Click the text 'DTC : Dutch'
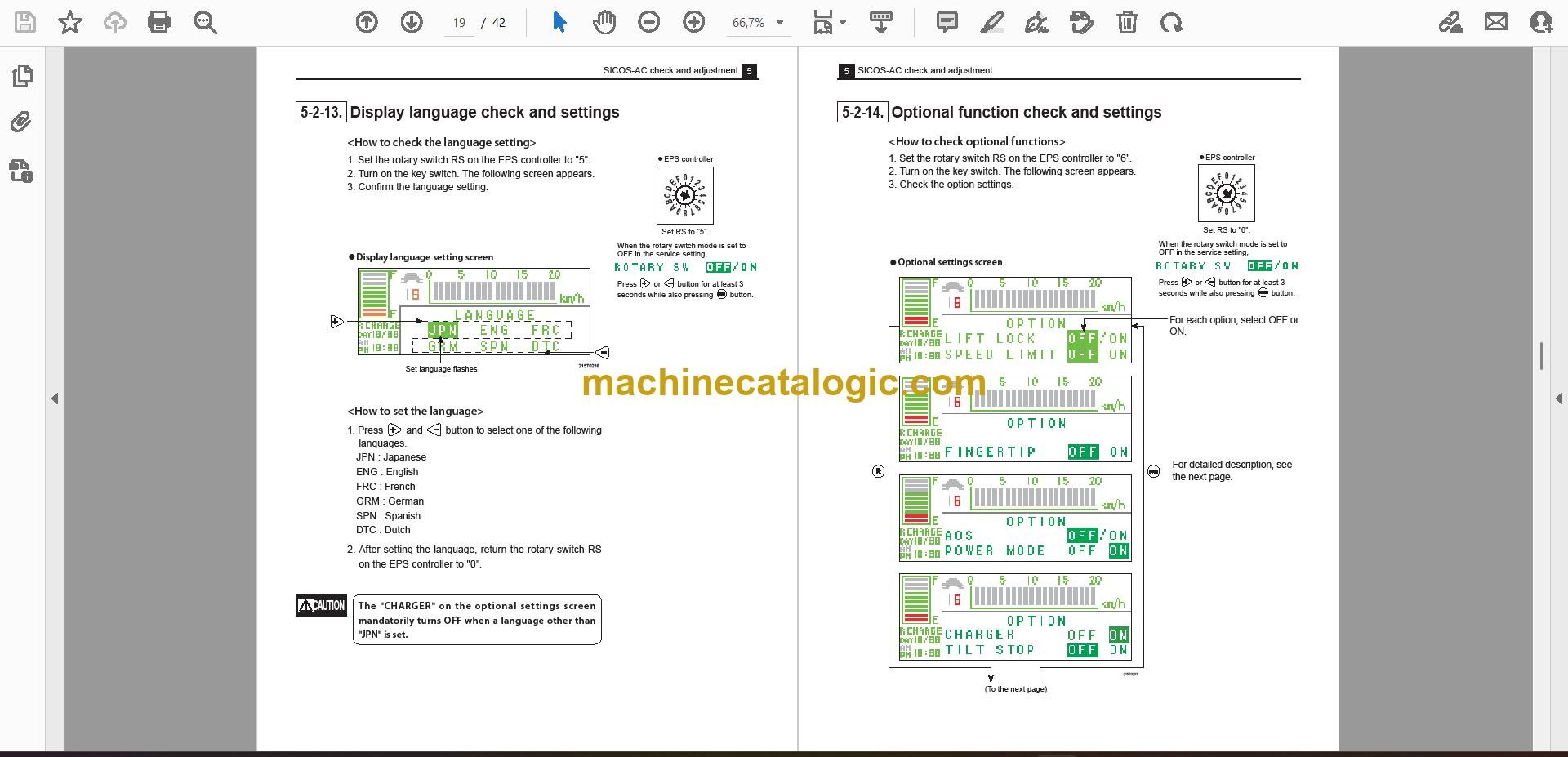 383,530
